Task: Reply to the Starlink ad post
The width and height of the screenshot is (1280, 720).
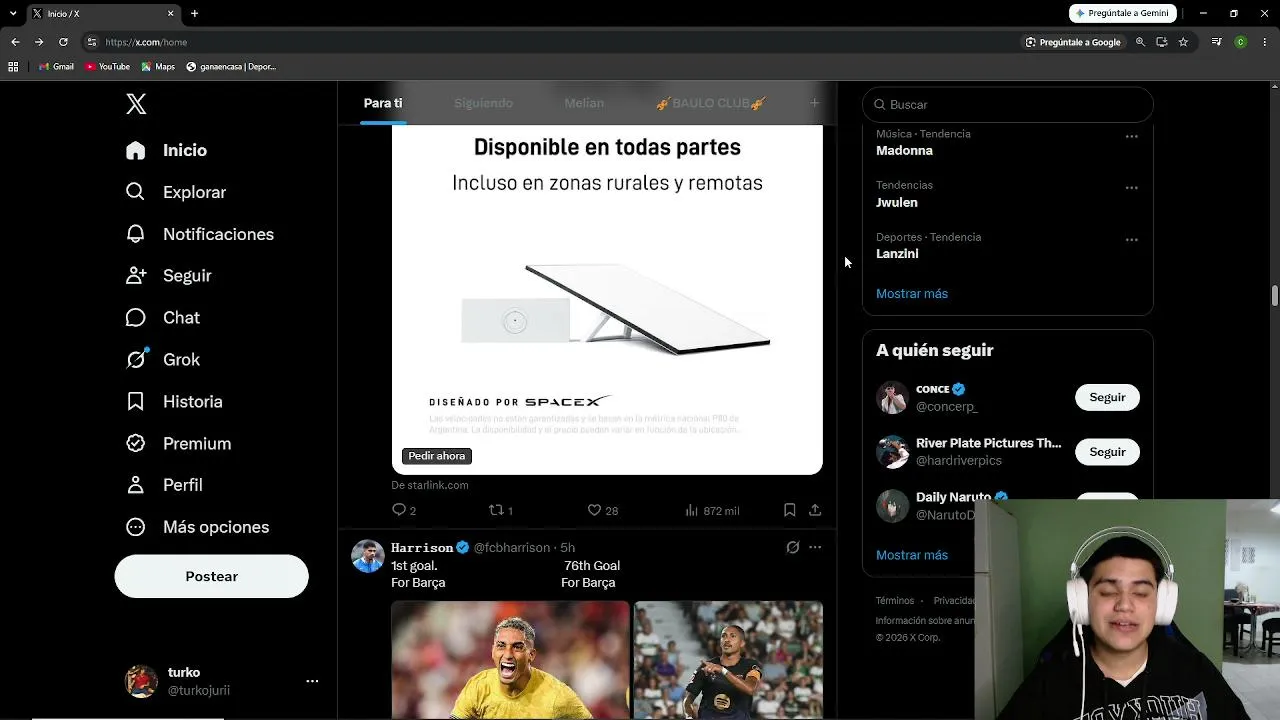Action: pos(403,510)
